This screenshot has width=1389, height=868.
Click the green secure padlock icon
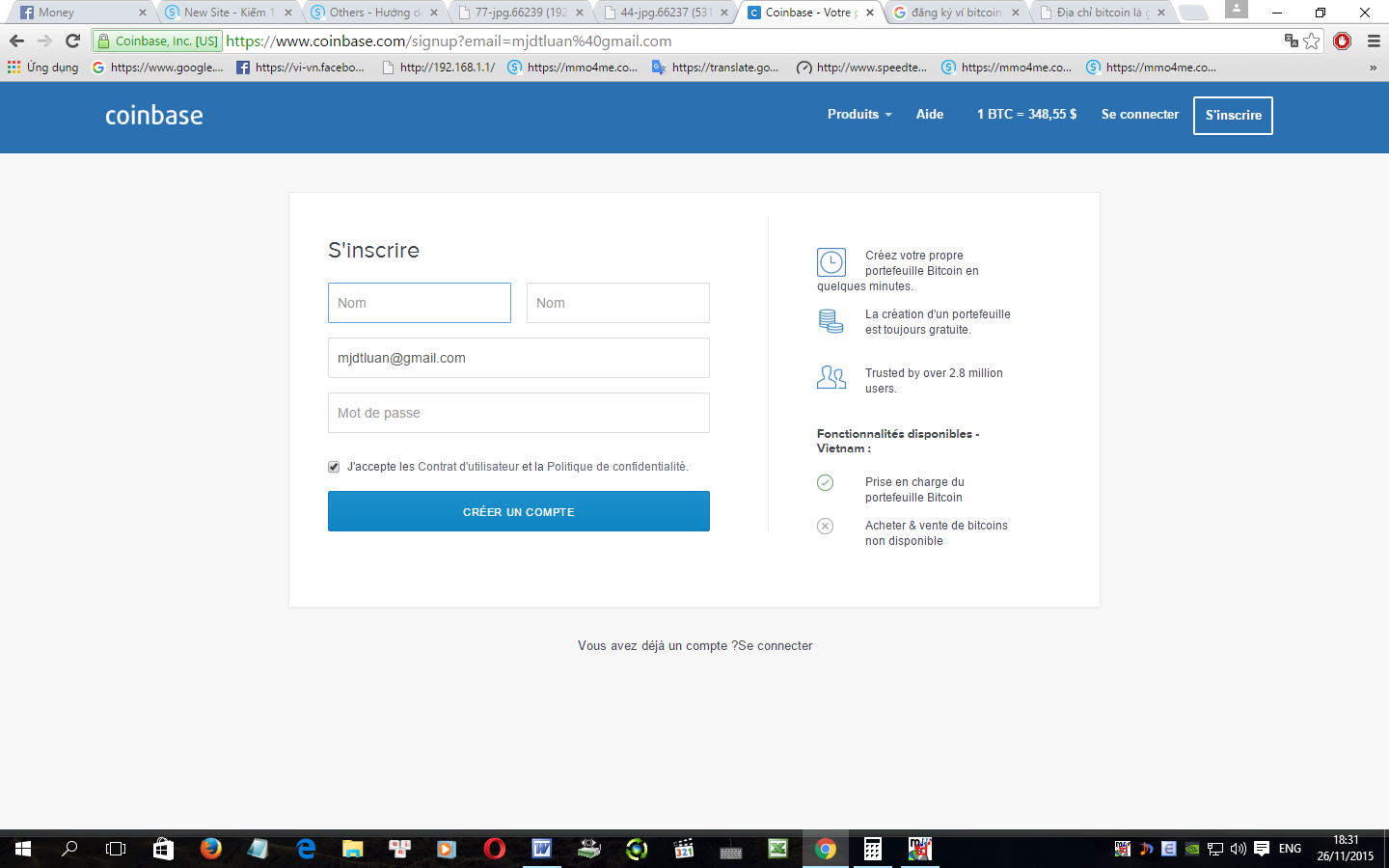click(x=104, y=41)
